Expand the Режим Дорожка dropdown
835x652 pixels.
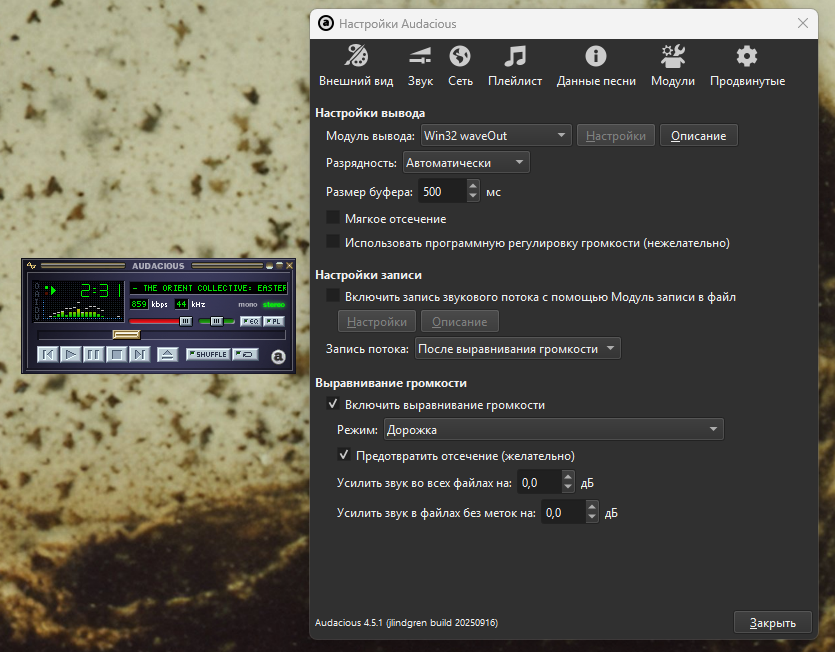(553, 430)
